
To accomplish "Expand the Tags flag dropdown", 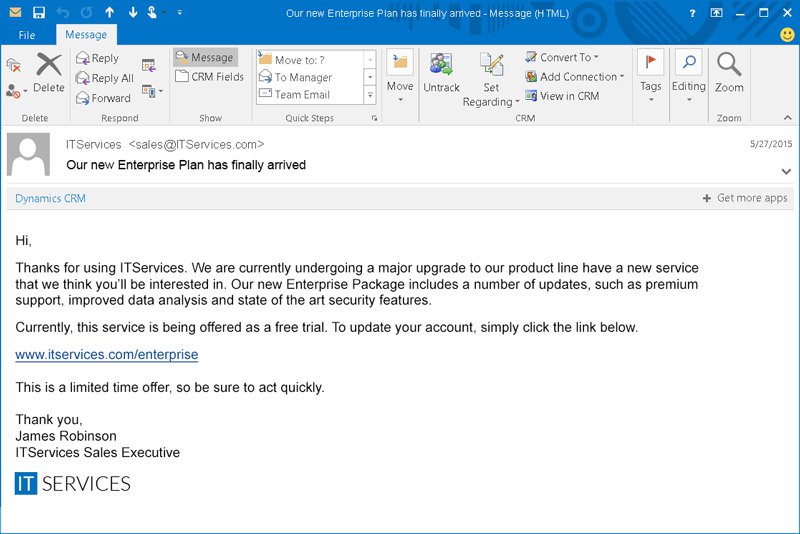I will tap(651, 98).
